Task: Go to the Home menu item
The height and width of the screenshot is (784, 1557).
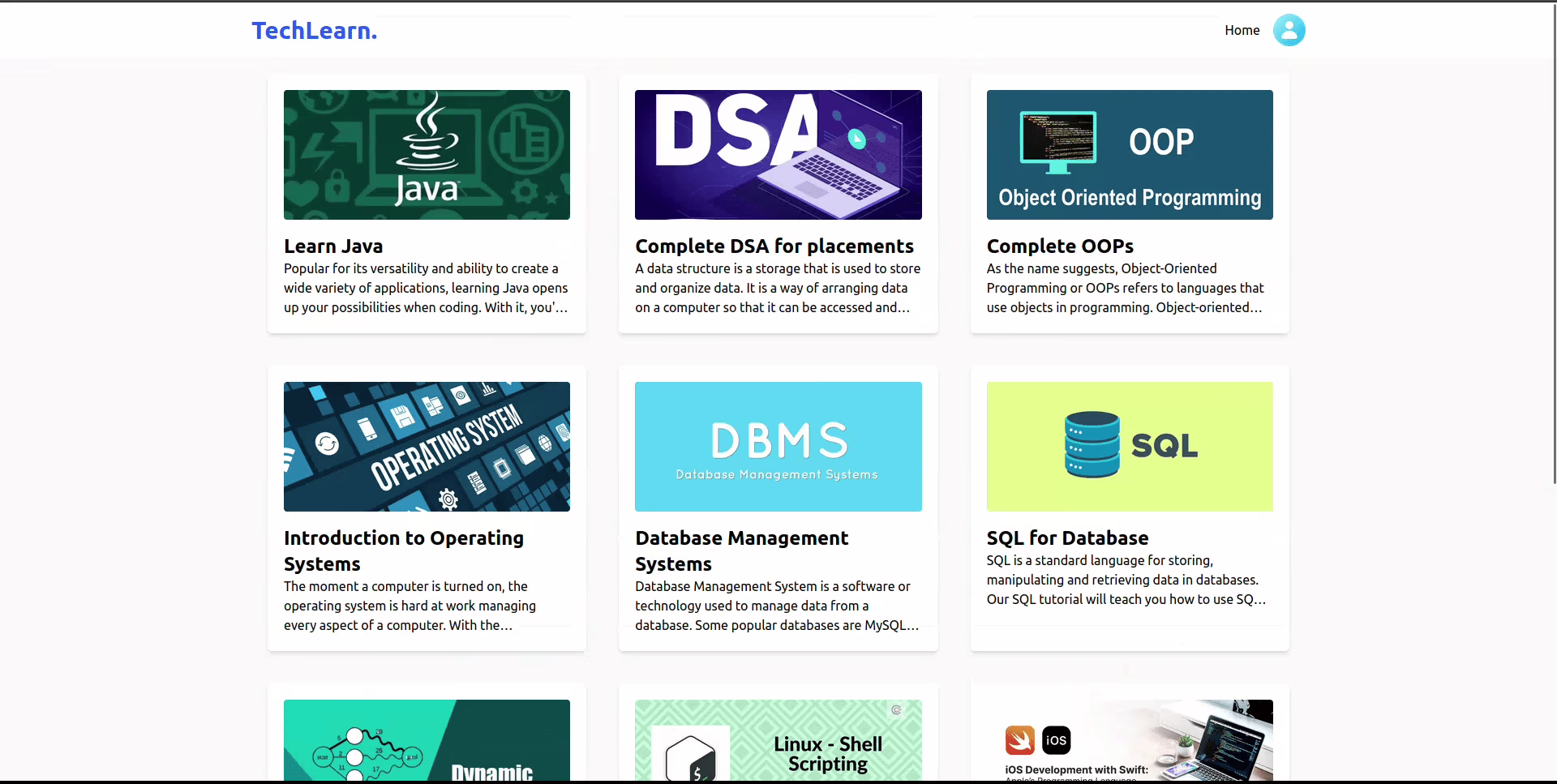Action: [1242, 30]
